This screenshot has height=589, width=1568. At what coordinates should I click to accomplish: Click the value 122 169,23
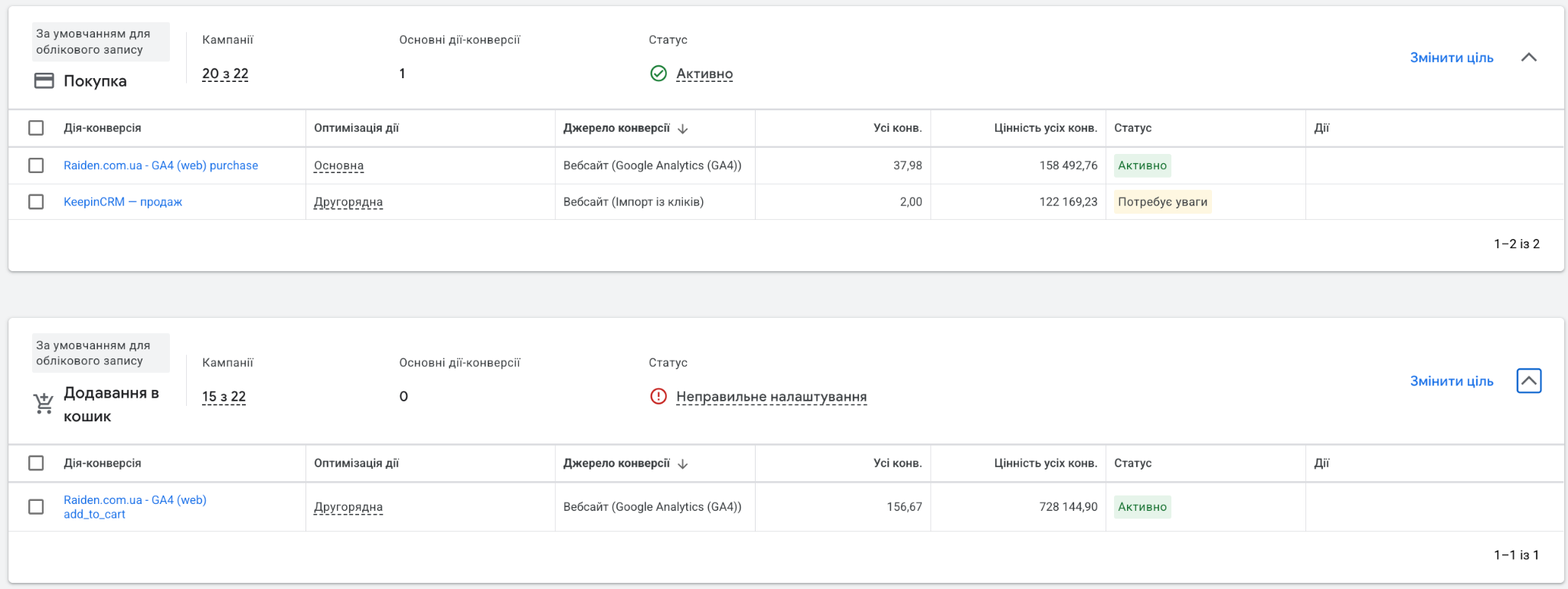(x=1068, y=202)
